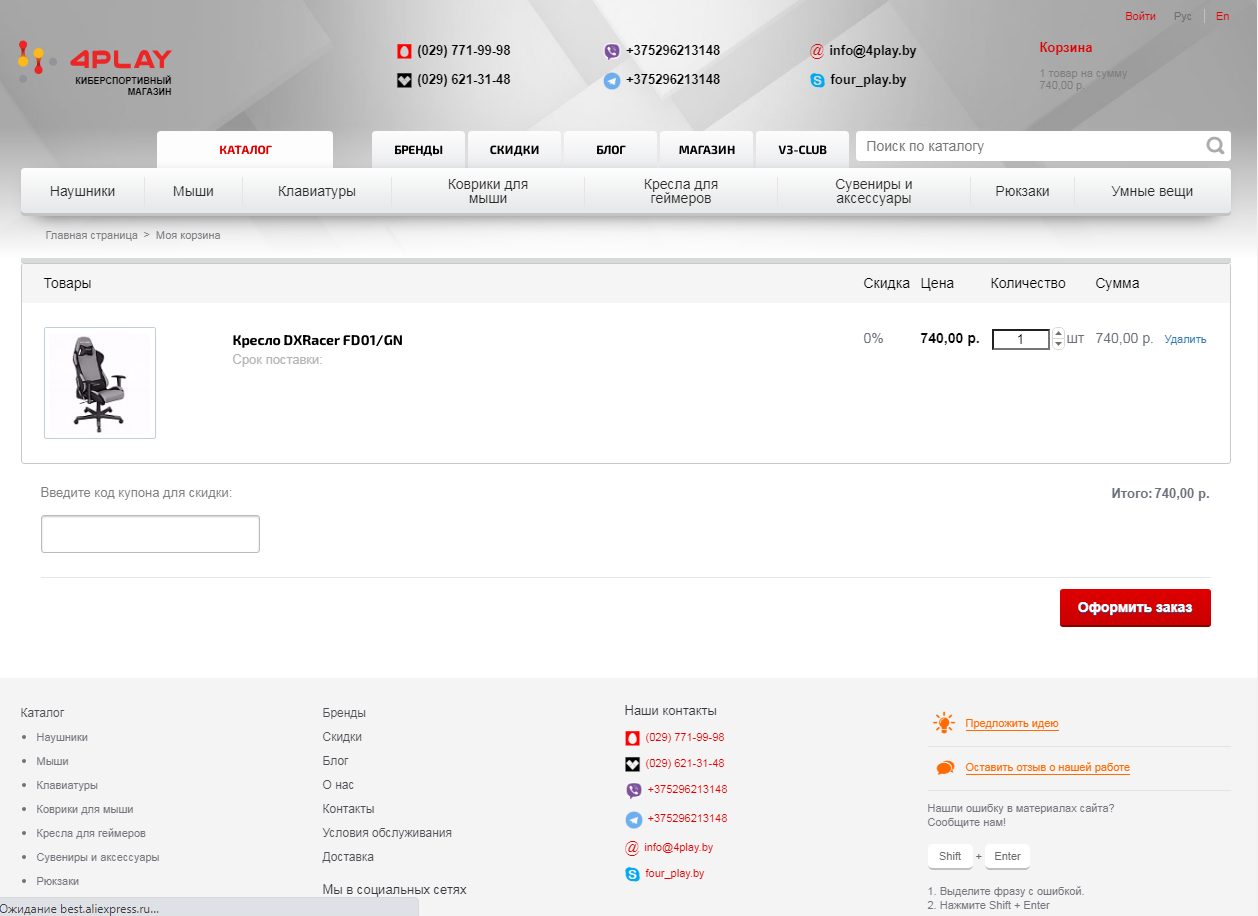Select Мыши category in menu bar
Image resolution: width=1258 pixels, height=916 pixels.
pyautogui.click(x=193, y=191)
